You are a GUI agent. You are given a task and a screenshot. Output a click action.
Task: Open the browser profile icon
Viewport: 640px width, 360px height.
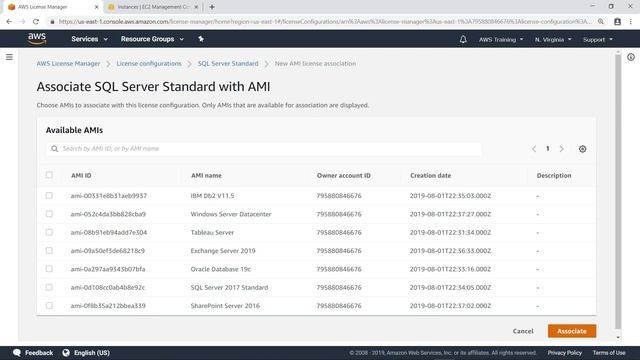point(618,22)
